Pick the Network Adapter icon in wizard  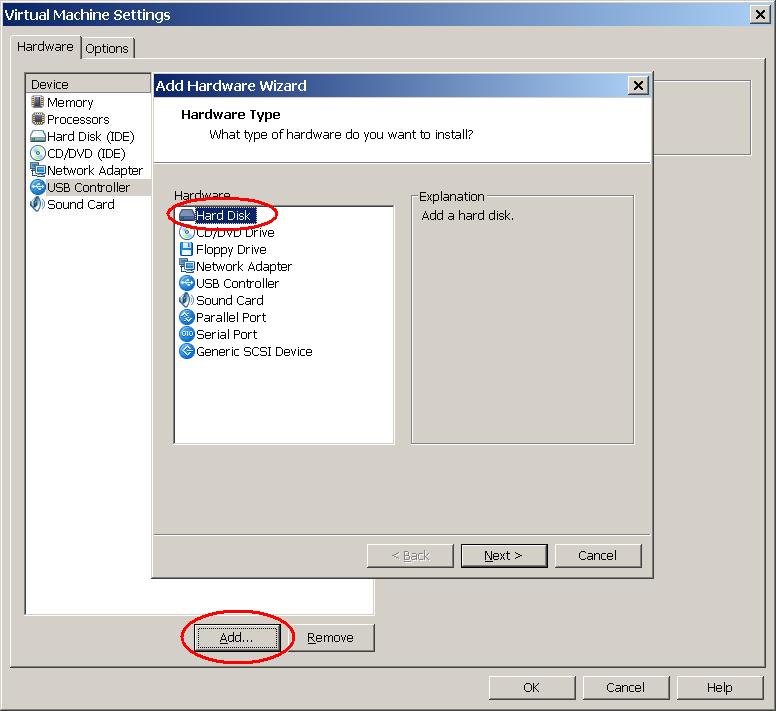(187, 267)
